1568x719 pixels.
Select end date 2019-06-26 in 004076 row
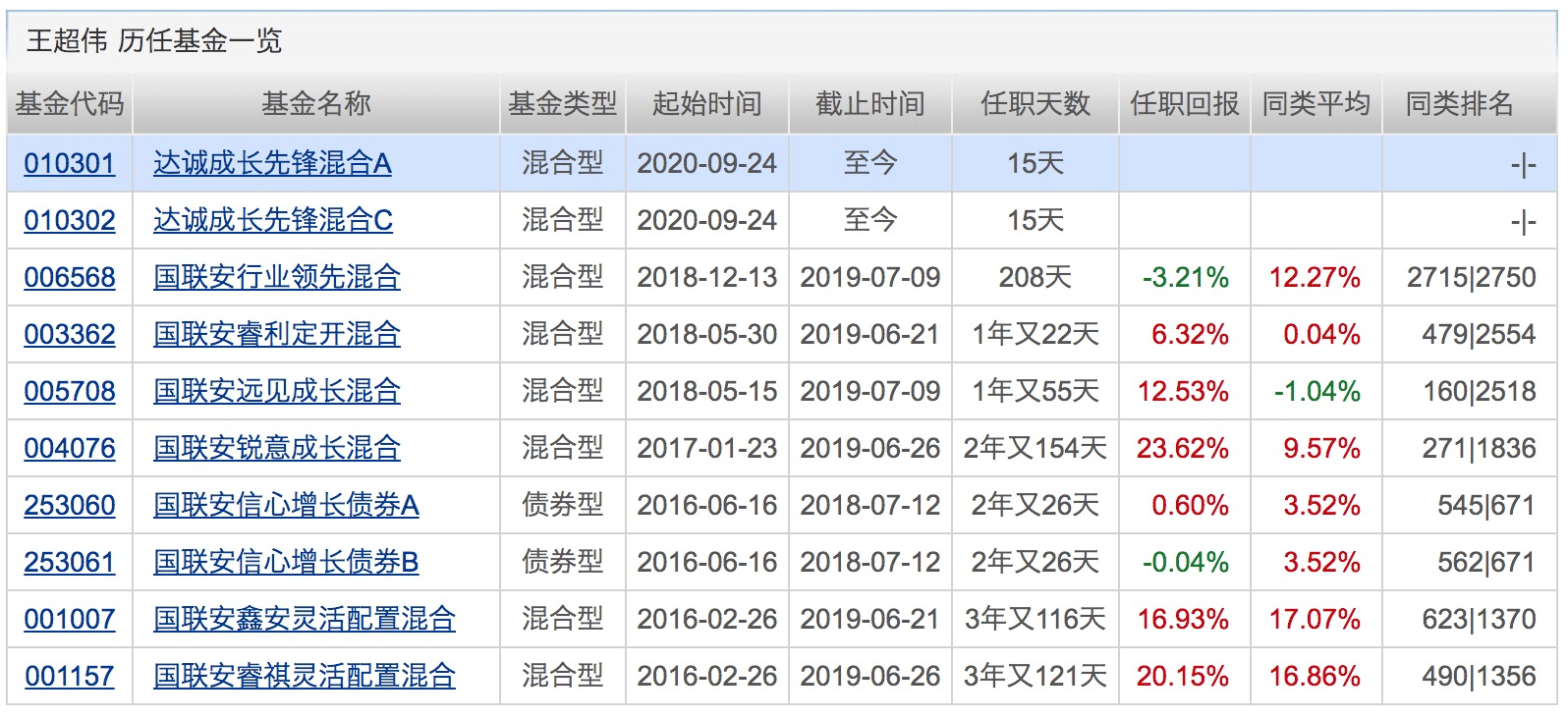[x=870, y=448]
